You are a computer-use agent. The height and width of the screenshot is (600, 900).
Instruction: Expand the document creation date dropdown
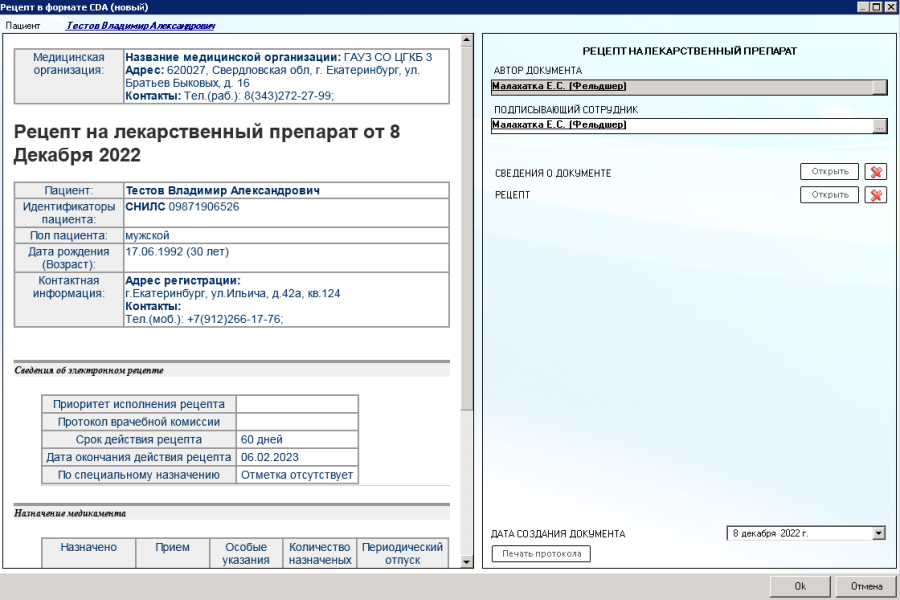(878, 533)
